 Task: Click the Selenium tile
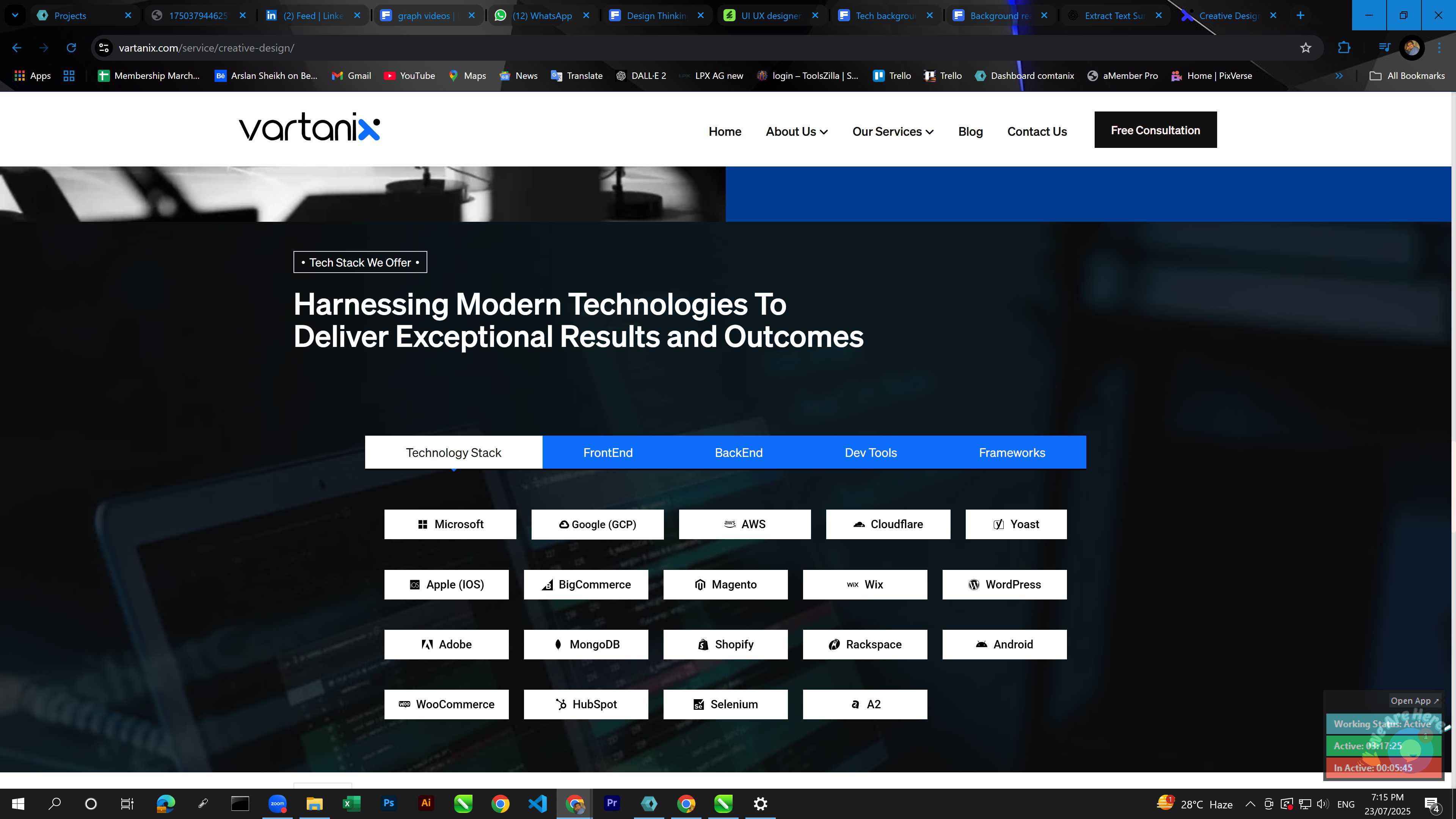point(725,704)
